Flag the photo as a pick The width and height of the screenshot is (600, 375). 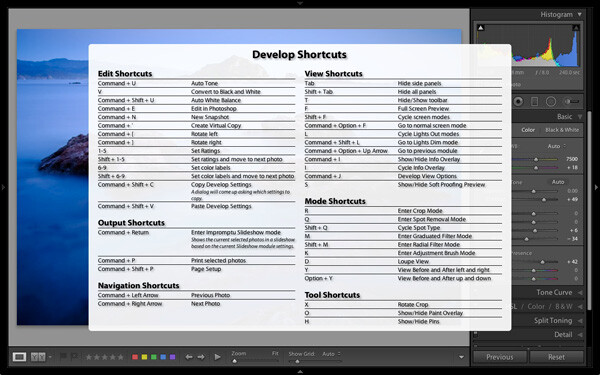click(x=63, y=357)
